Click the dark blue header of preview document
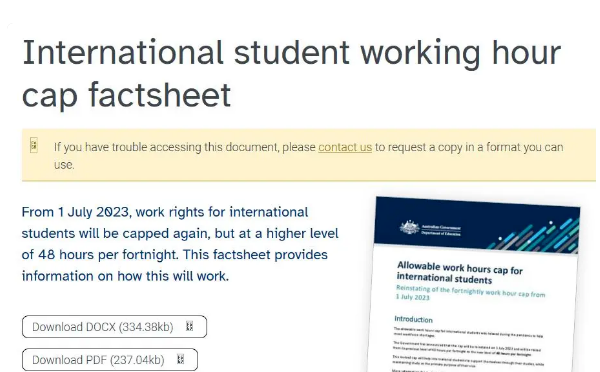This screenshot has height=372, width=600. point(477,225)
